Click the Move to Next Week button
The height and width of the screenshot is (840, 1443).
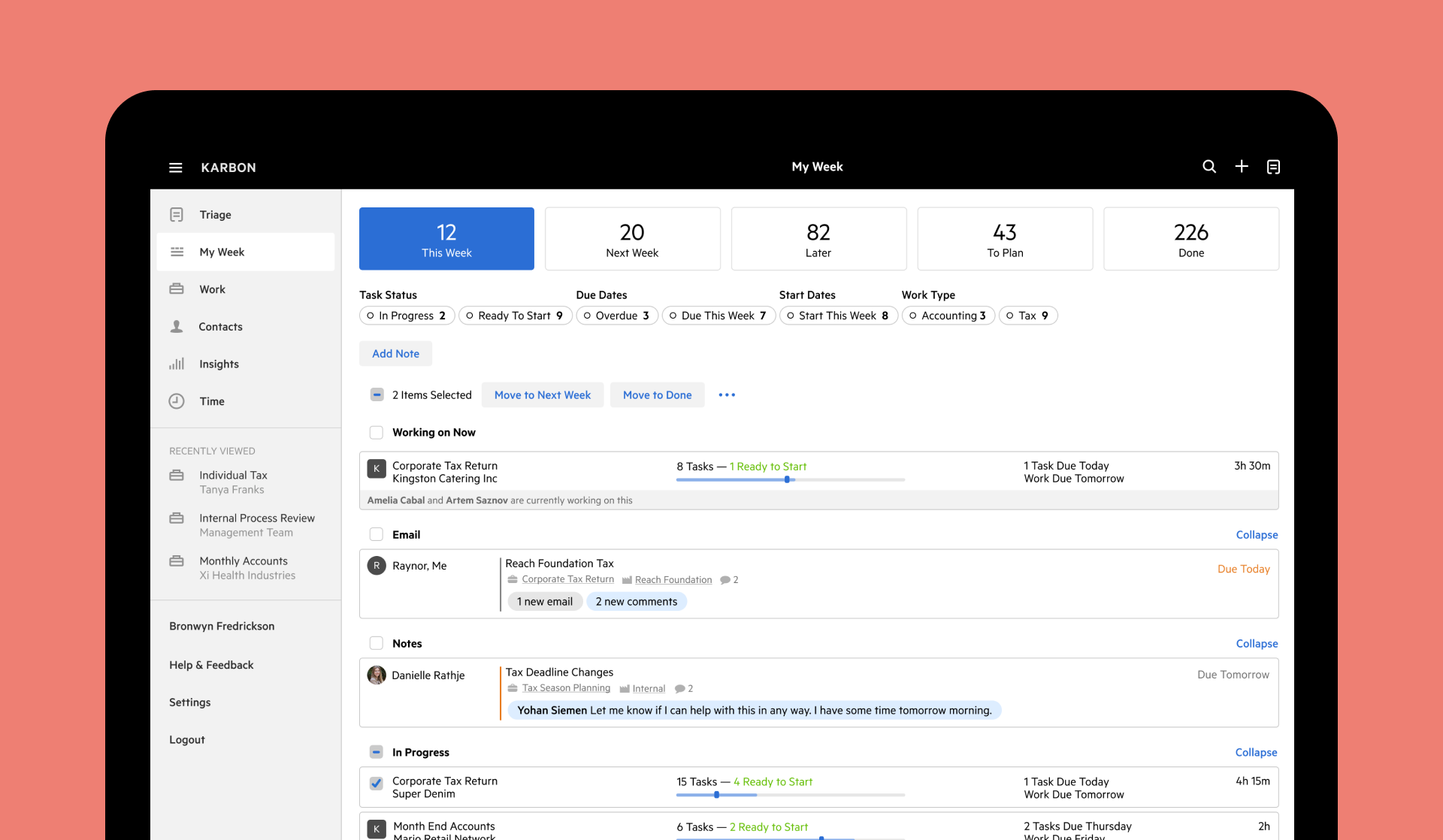pos(542,394)
